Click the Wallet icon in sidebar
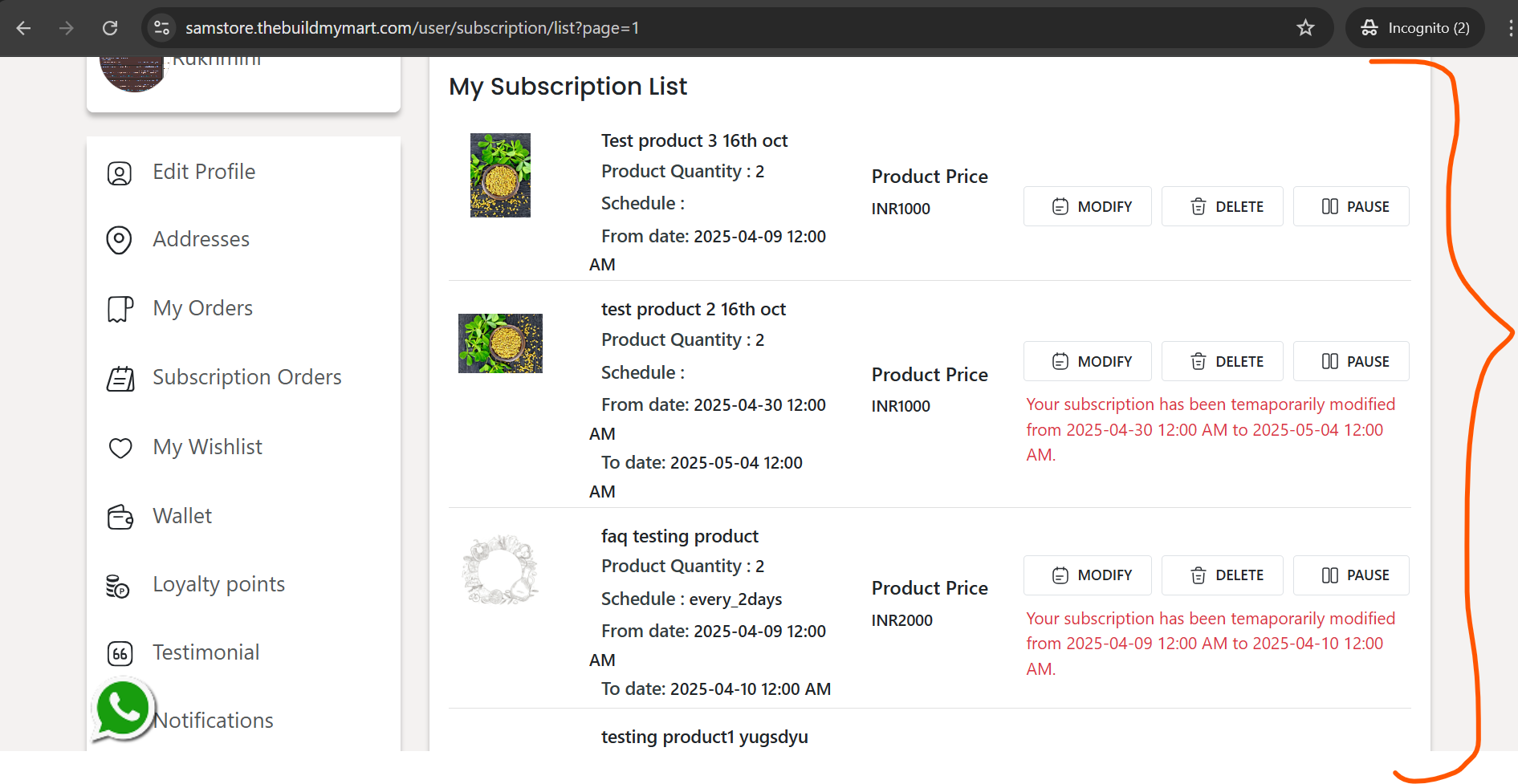The height and width of the screenshot is (784, 1518). click(x=120, y=518)
